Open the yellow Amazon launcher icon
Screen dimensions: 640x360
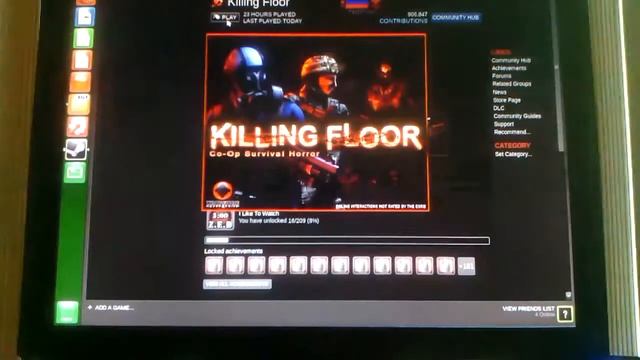click(79, 104)
